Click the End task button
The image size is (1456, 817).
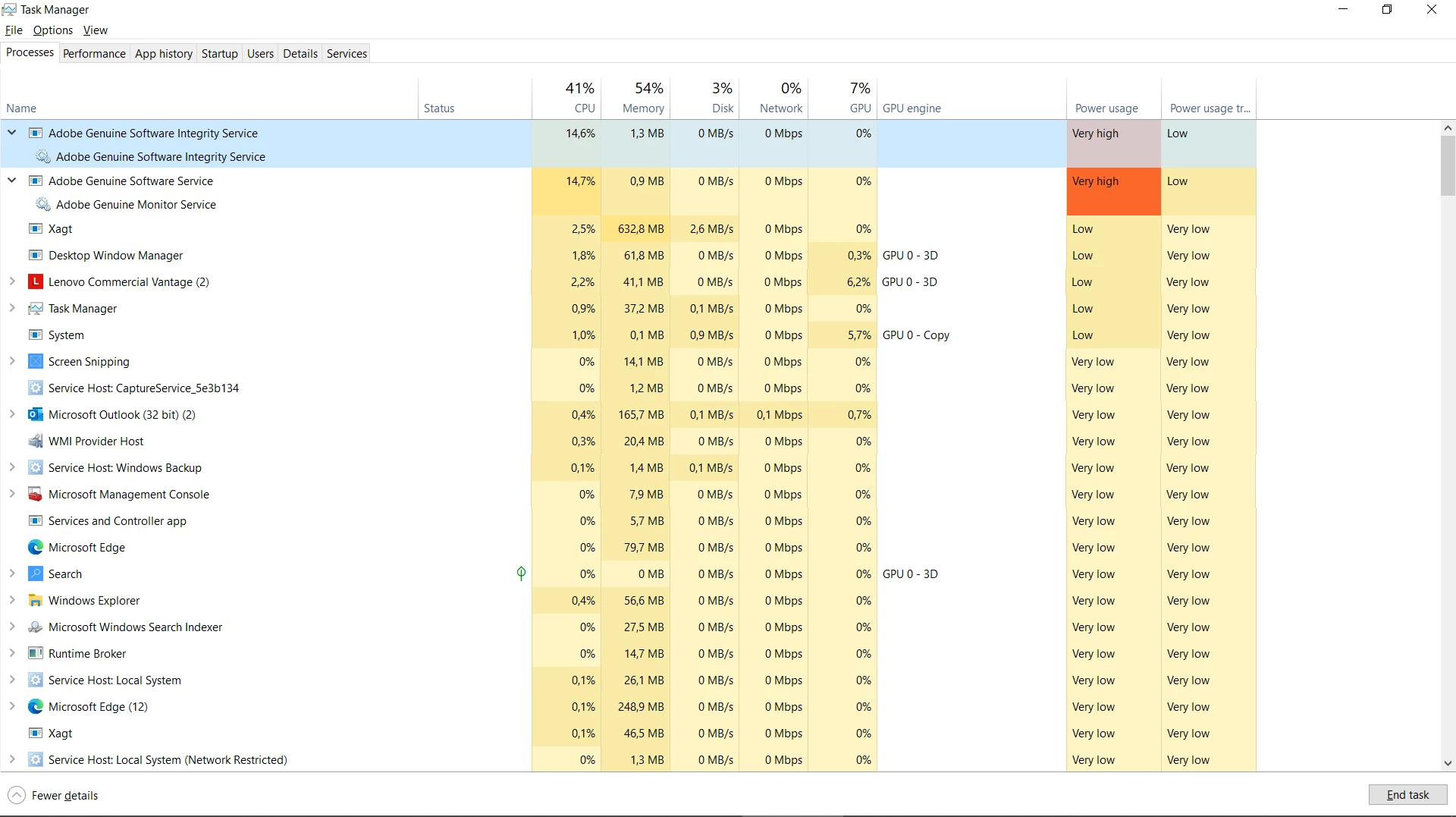pos(1407,795)
